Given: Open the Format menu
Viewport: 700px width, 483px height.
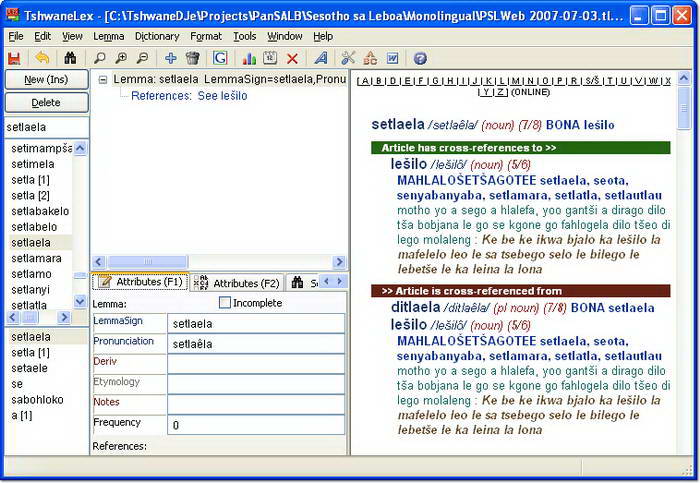Looking at the screenshot, I should point(206,36).
